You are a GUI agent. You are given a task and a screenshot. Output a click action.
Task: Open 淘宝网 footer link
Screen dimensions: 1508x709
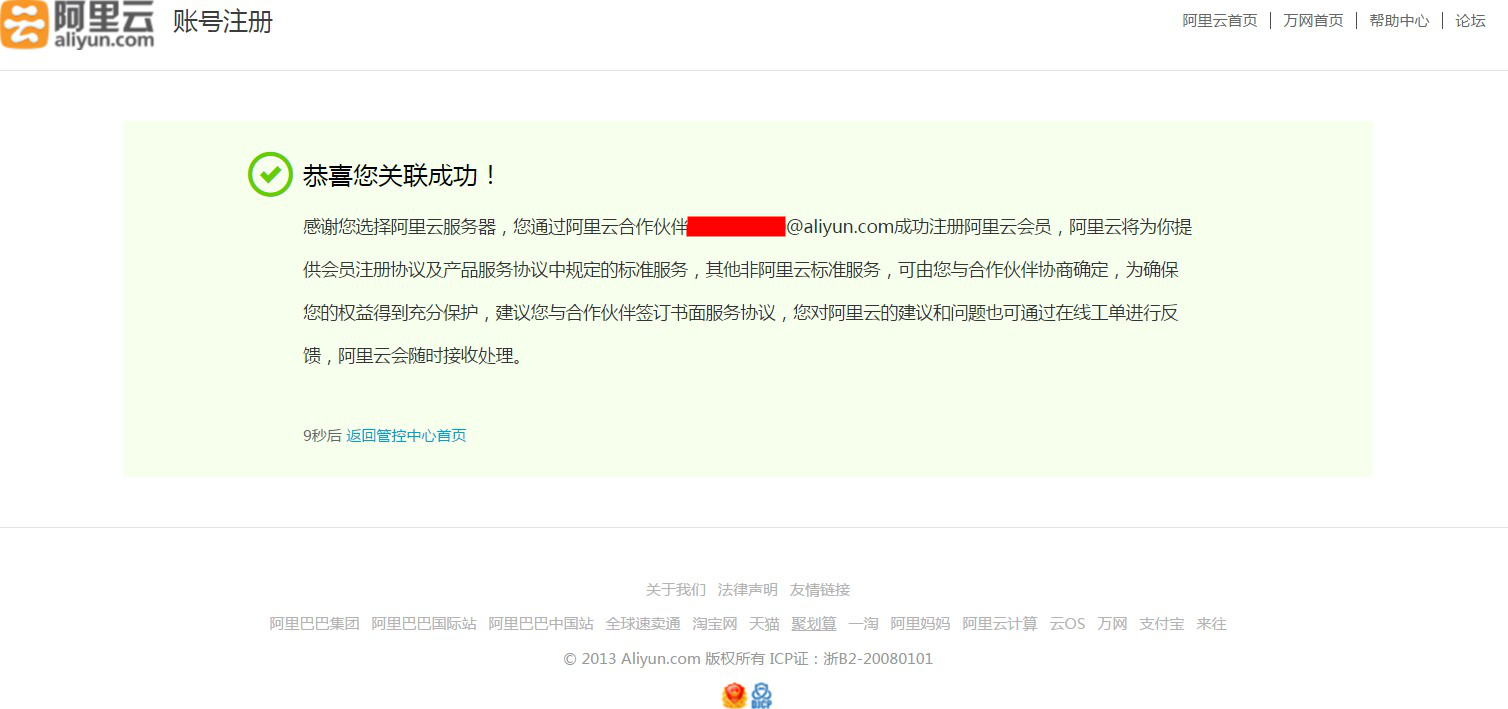[x=715, y=624]
